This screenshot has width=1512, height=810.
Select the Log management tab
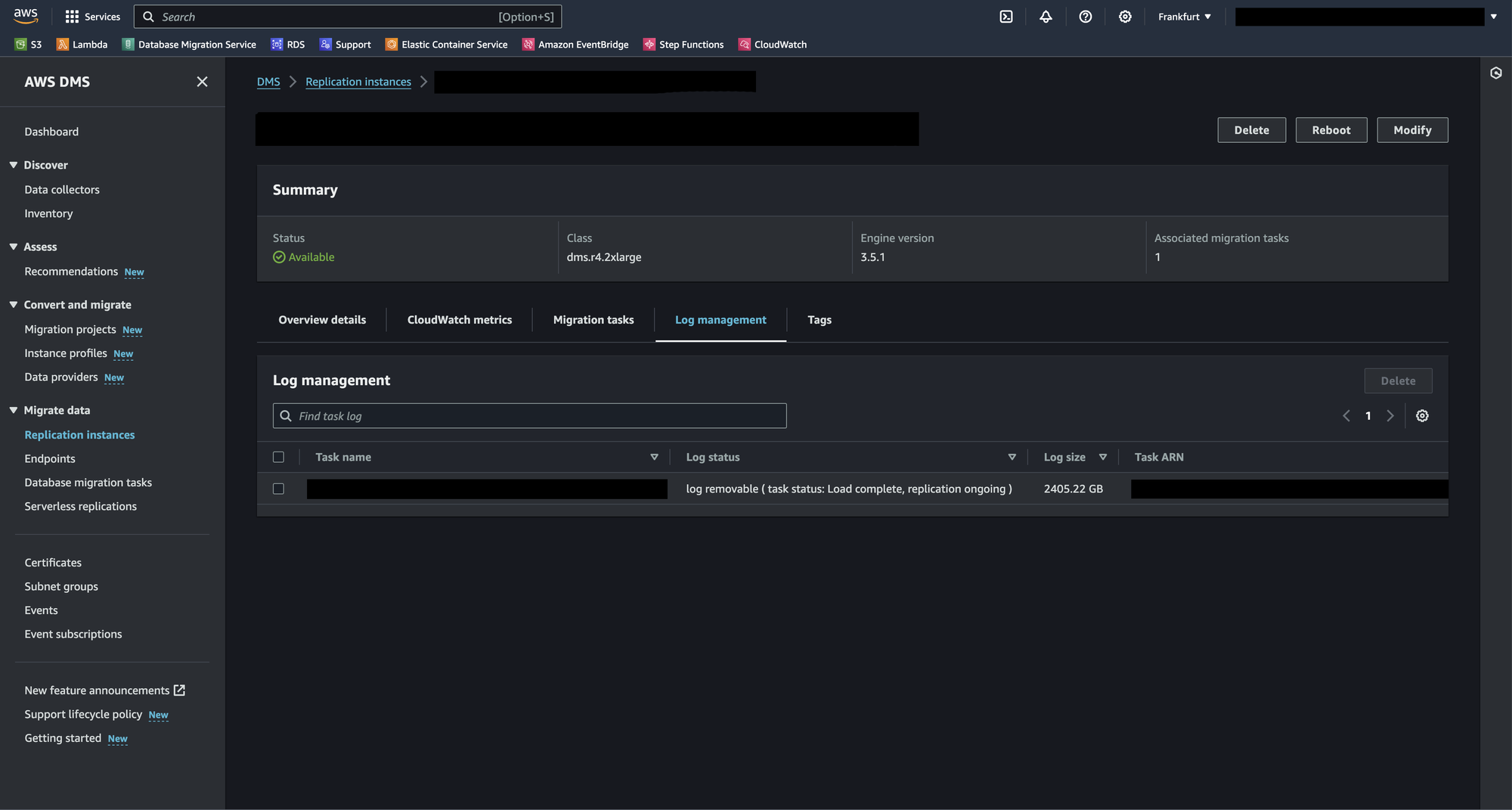click(x=720, y=320)
